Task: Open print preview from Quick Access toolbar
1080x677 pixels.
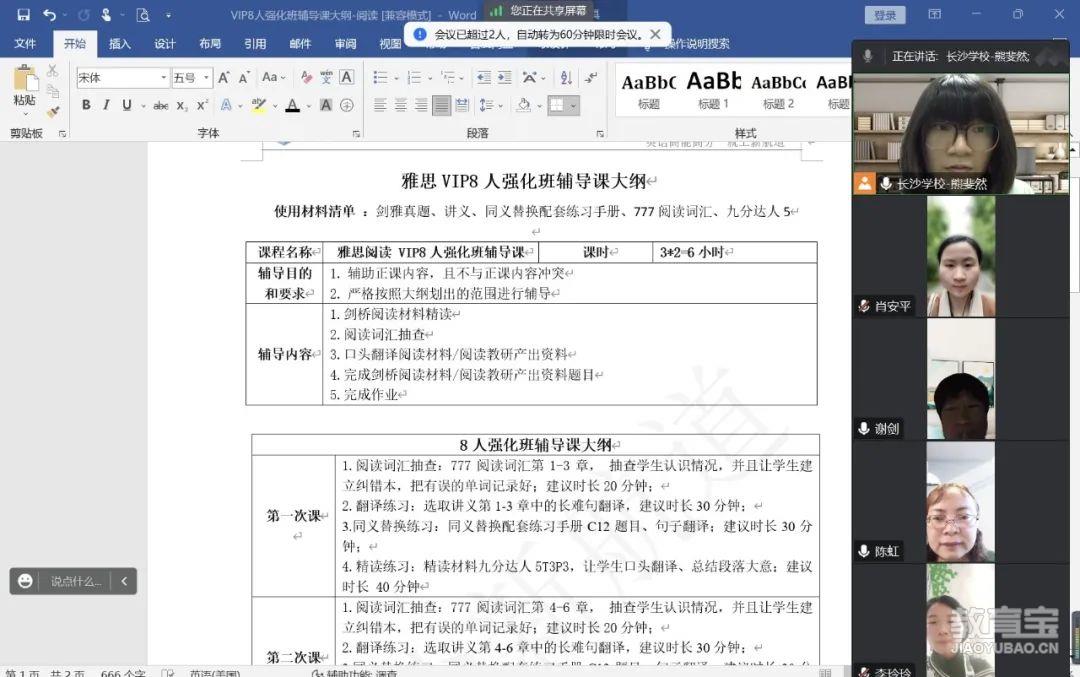Action: coord(143,14)
